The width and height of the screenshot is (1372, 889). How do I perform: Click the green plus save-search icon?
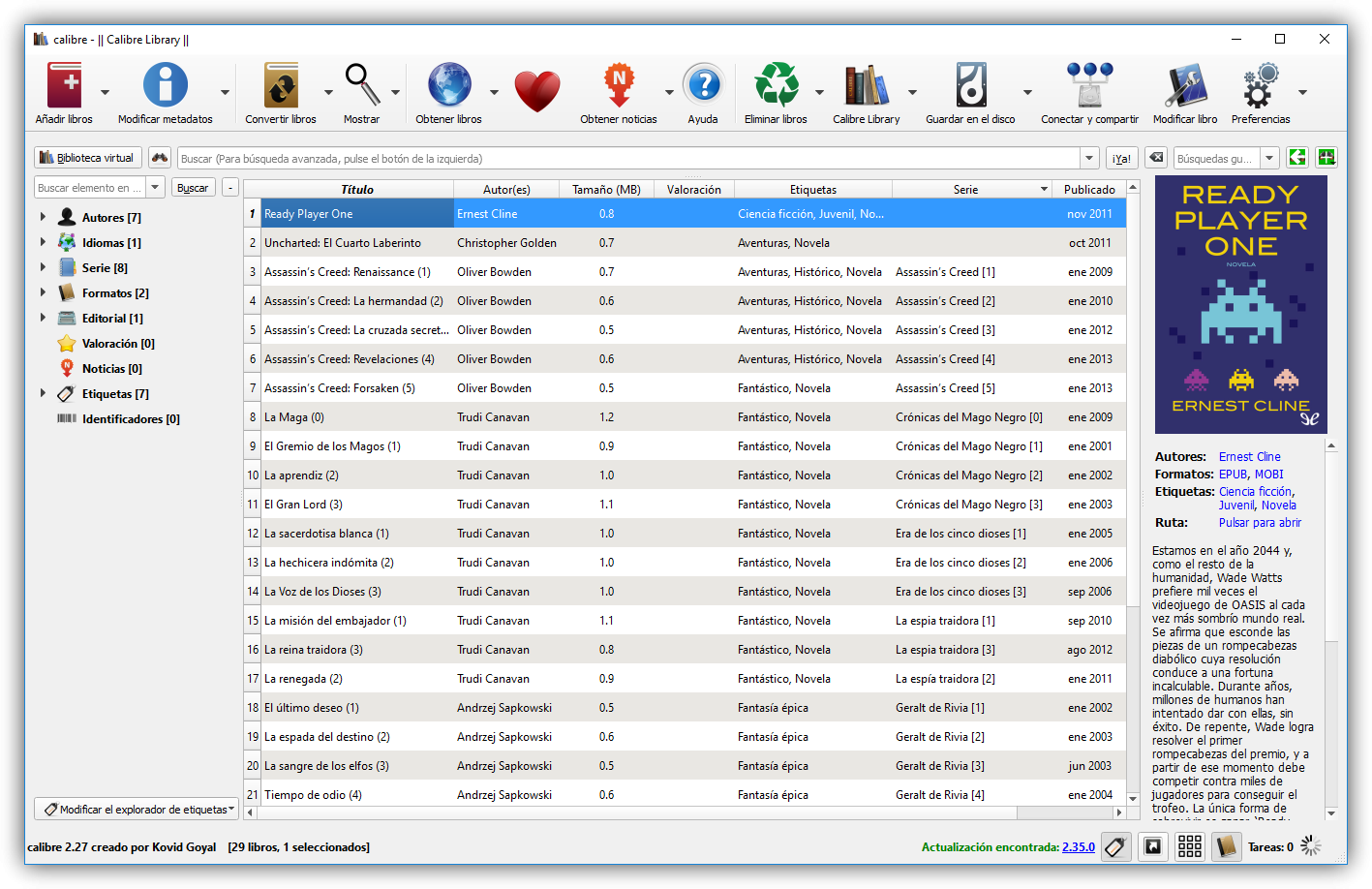point(1326,158)
